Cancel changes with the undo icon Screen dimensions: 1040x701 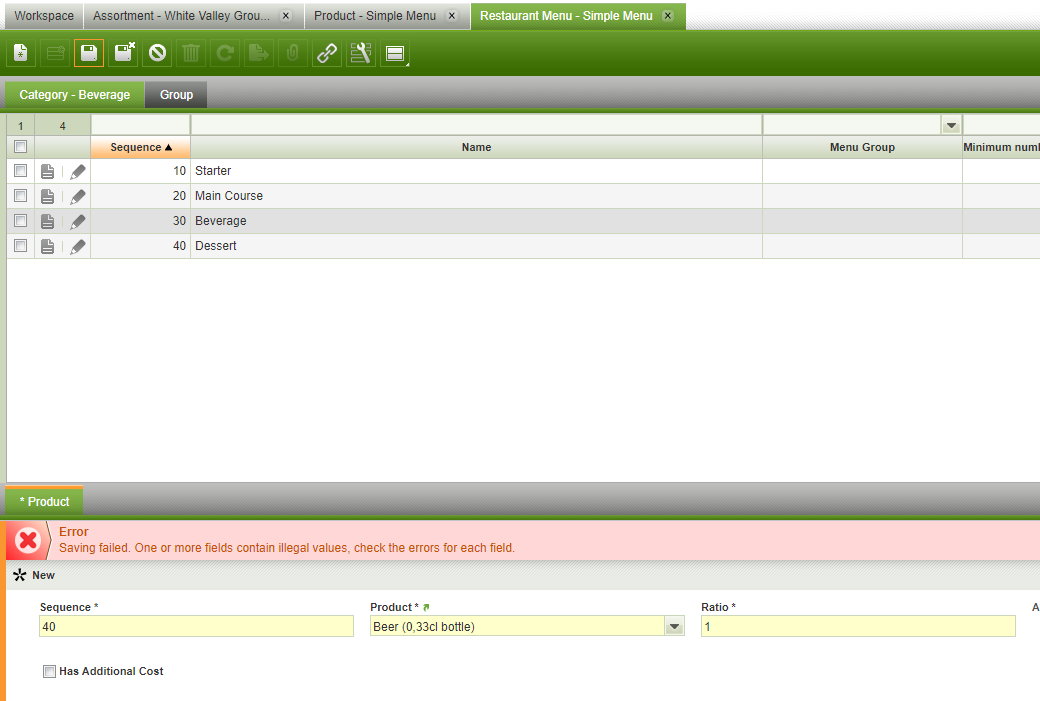(157, 53)
